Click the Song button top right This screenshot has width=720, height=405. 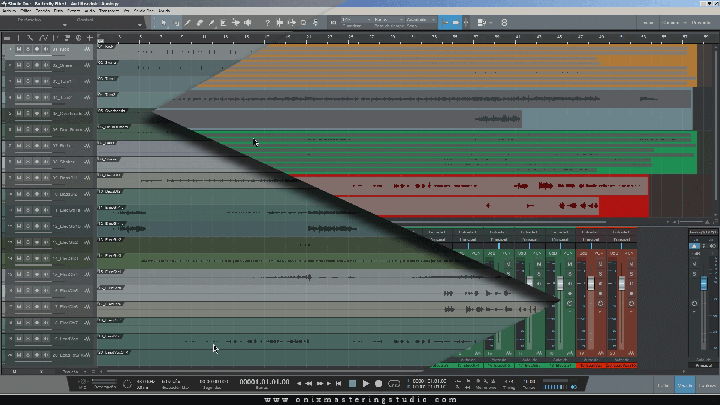click(x=671, y=22)
